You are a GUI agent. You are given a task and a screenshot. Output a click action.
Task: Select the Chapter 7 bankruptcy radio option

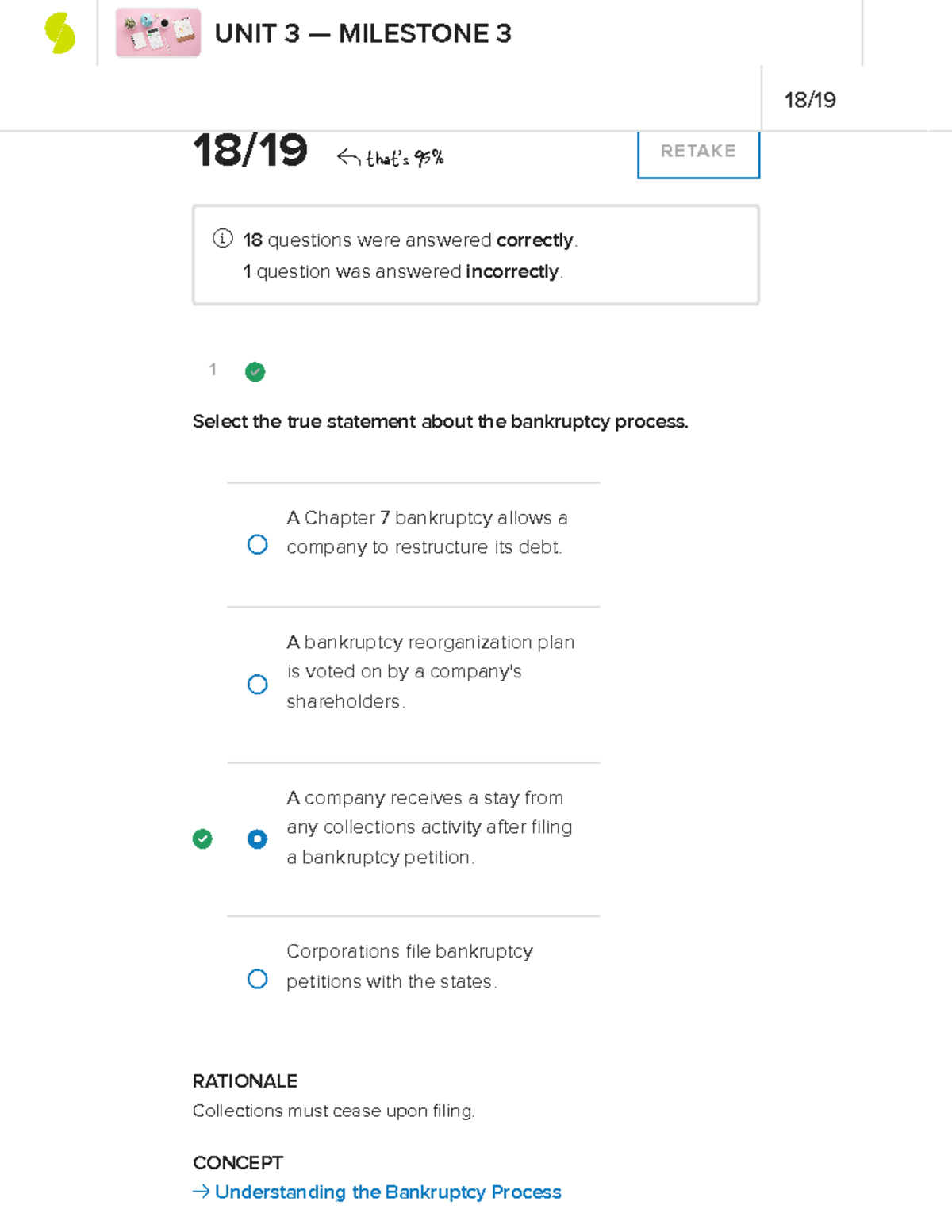257,544
